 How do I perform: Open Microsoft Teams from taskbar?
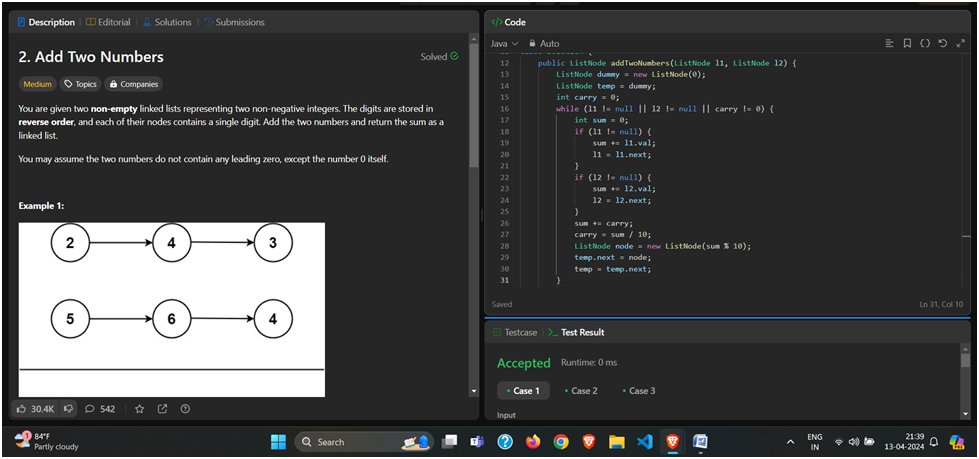477,442
